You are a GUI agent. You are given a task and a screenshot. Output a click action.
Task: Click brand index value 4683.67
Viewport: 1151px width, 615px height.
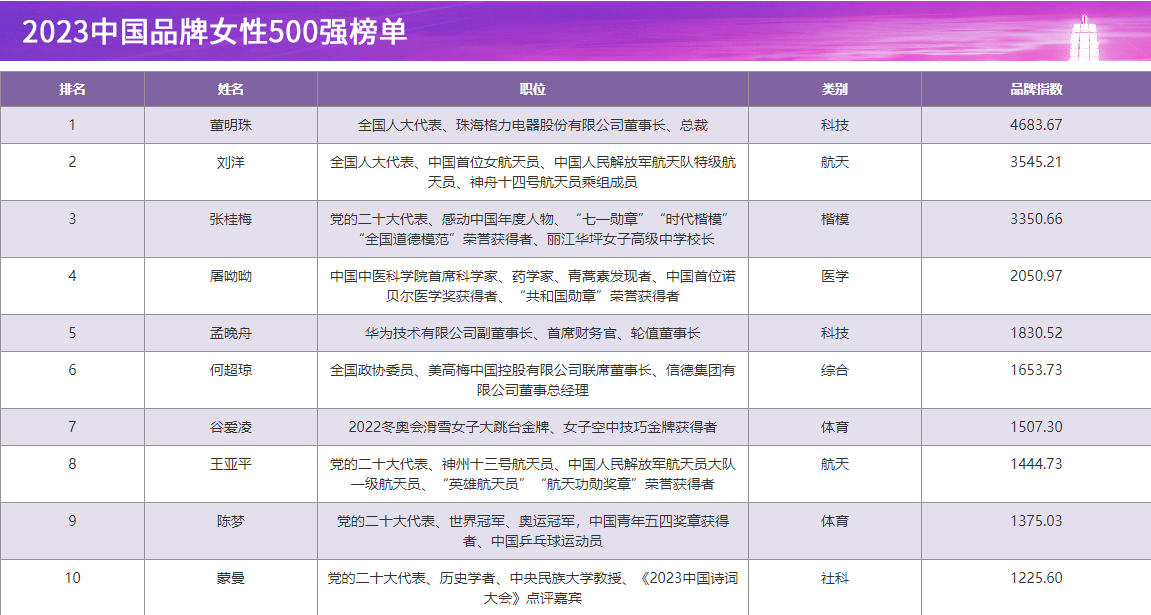pyautogui.click(x=1036, y=125)
